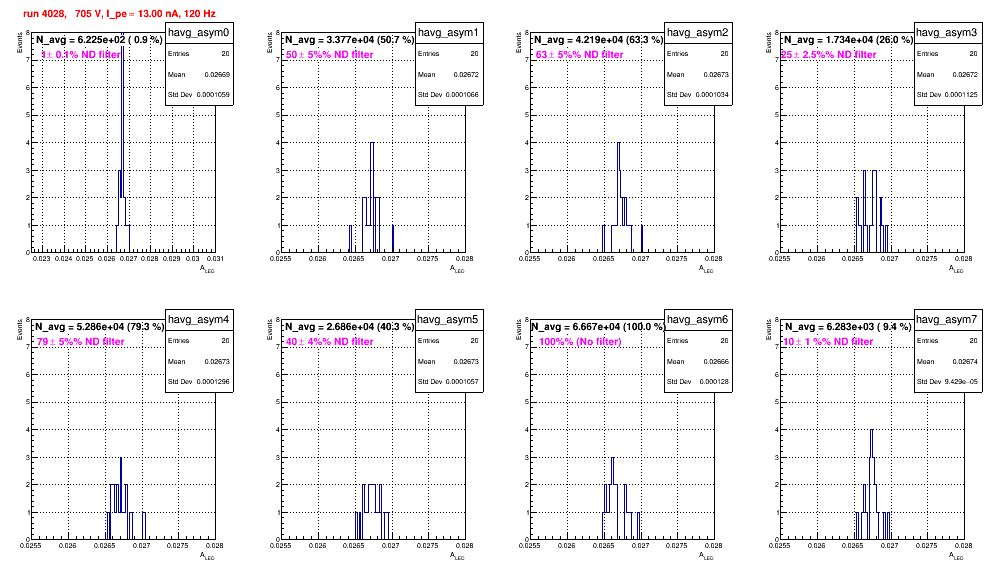
Task: Click the N_avg = 5.286e+04 label
Action: coord(99,327)
